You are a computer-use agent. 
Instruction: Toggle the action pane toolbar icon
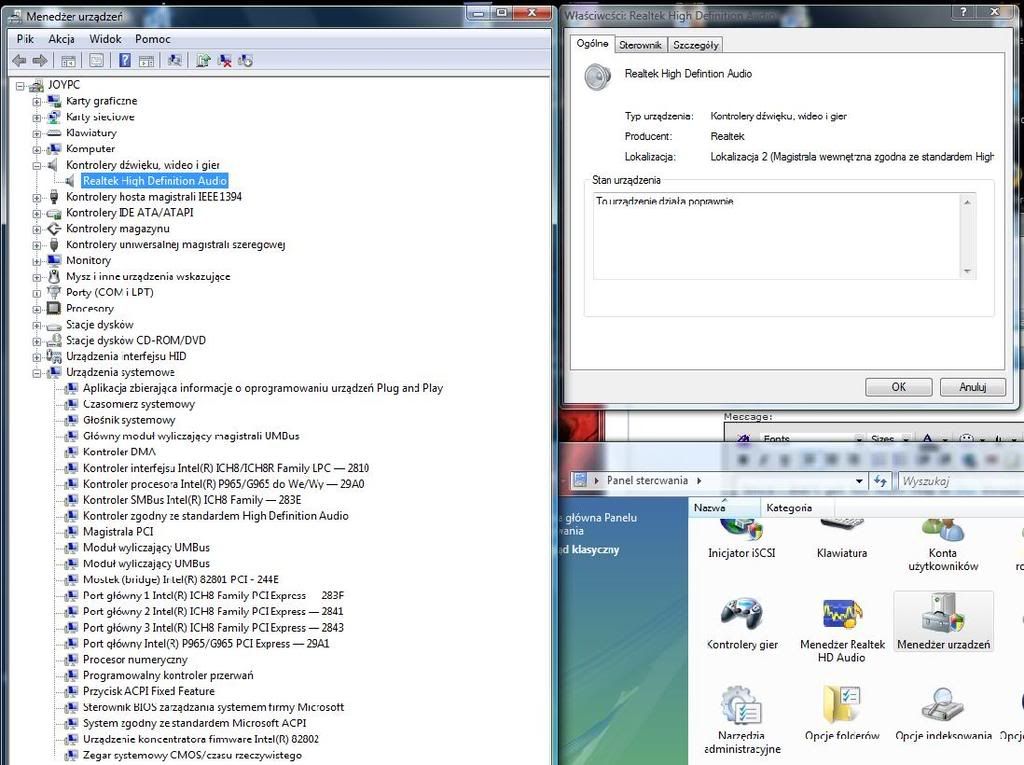point(146,61)
